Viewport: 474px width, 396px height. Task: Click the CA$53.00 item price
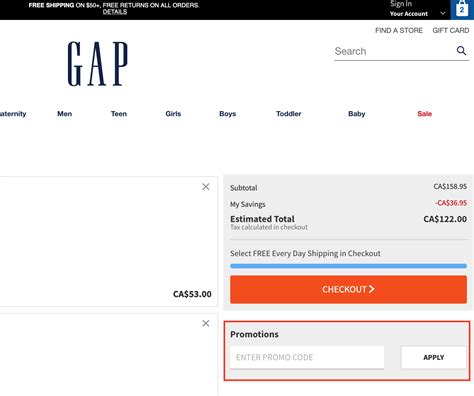tap(192, 294)
